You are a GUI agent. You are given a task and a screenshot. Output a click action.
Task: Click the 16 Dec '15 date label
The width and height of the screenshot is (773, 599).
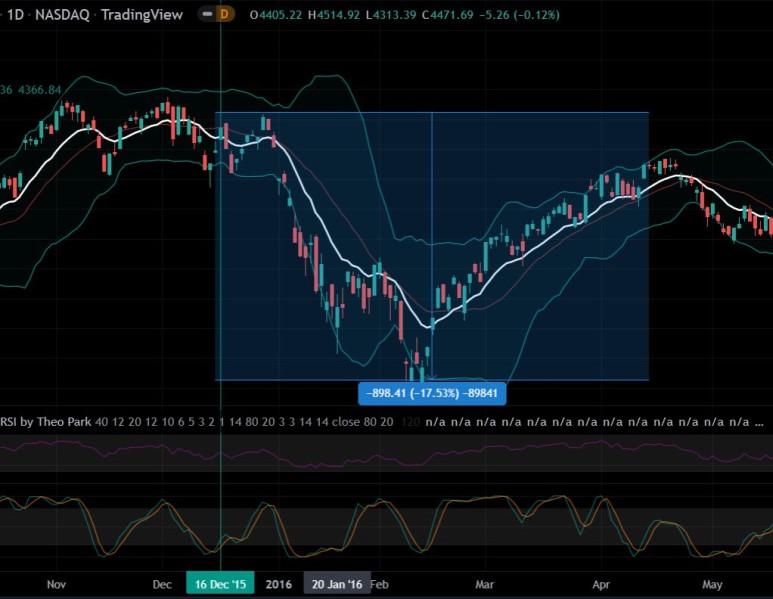pos(220,584)
